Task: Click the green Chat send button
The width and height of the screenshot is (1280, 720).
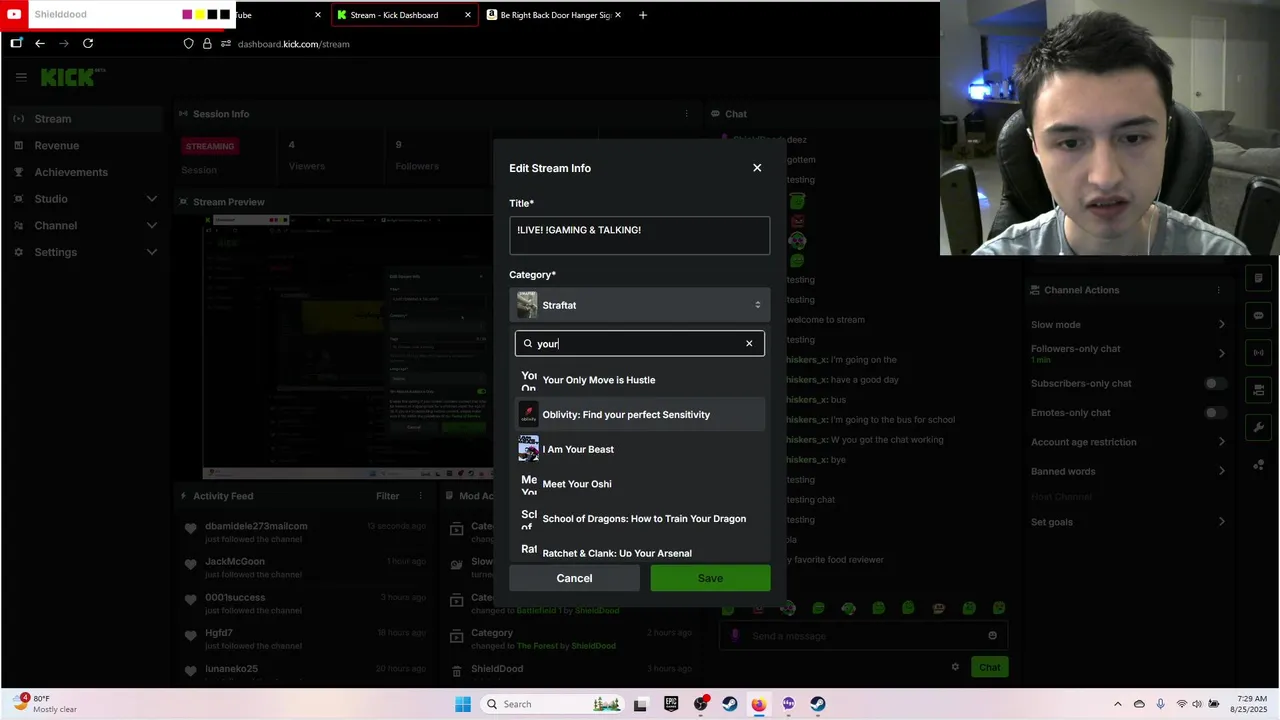Action: point(989,667)
